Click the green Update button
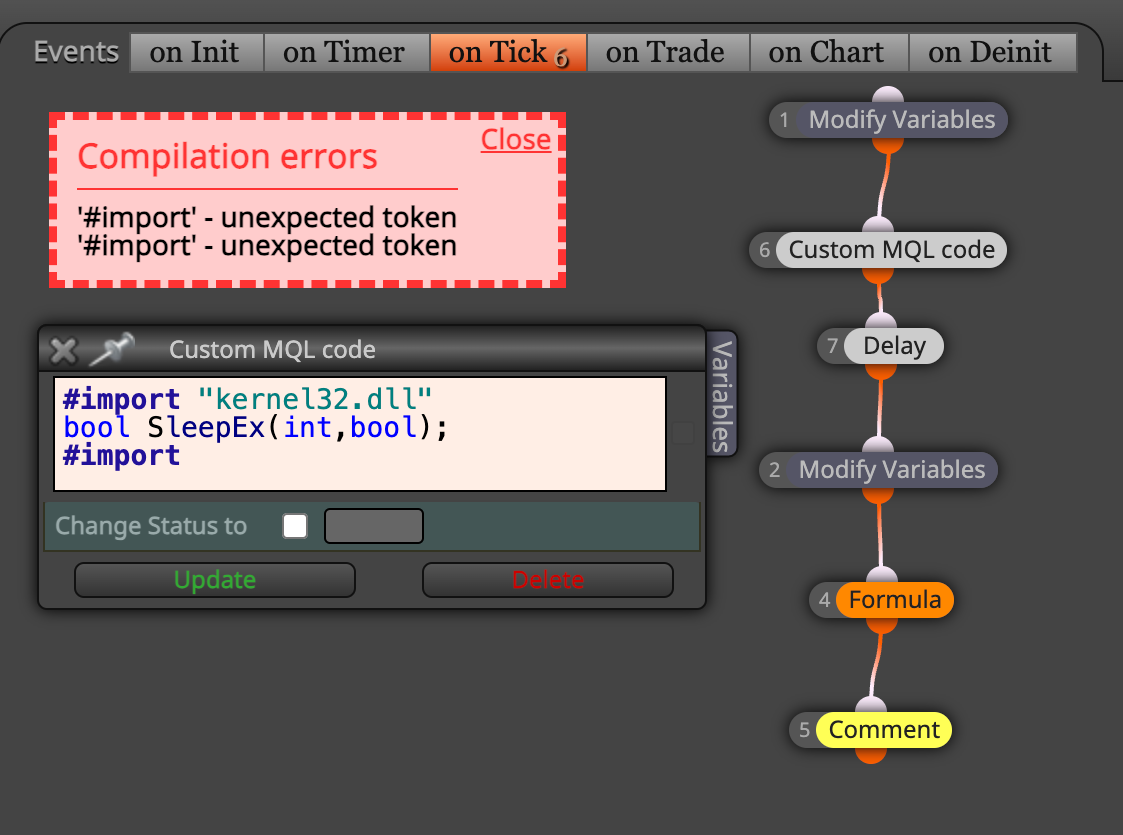Image resolution: width=1123 pixels, height=835 pixels. pos(215,579)
